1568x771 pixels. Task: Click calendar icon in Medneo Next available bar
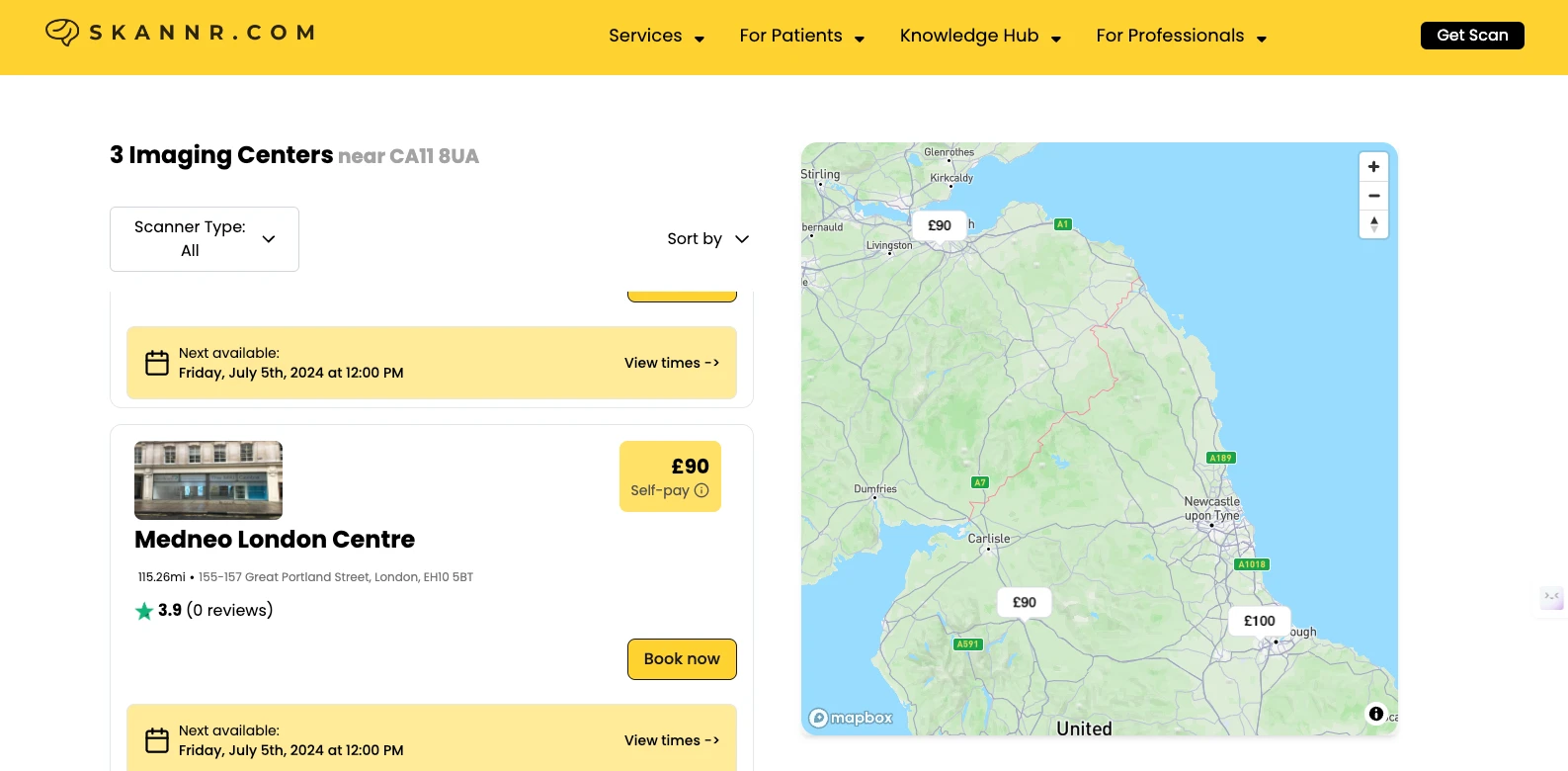157,740
